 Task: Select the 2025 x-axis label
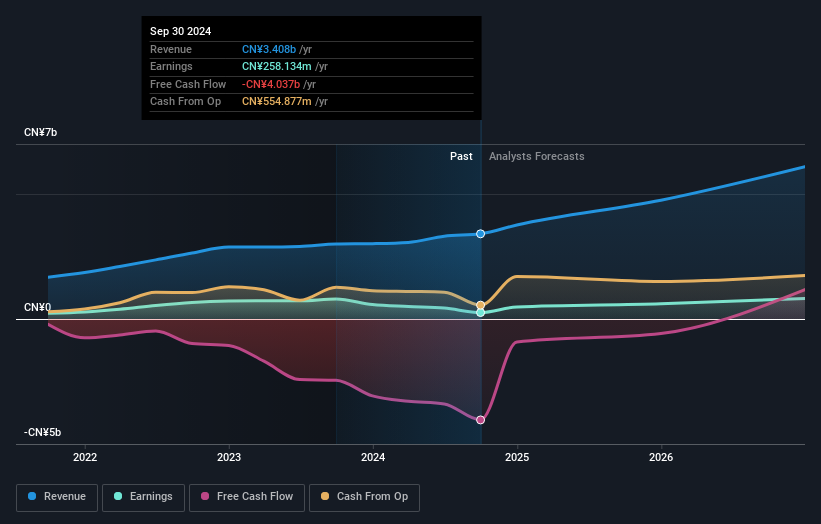pyautogui.click(x=517, y=457)
